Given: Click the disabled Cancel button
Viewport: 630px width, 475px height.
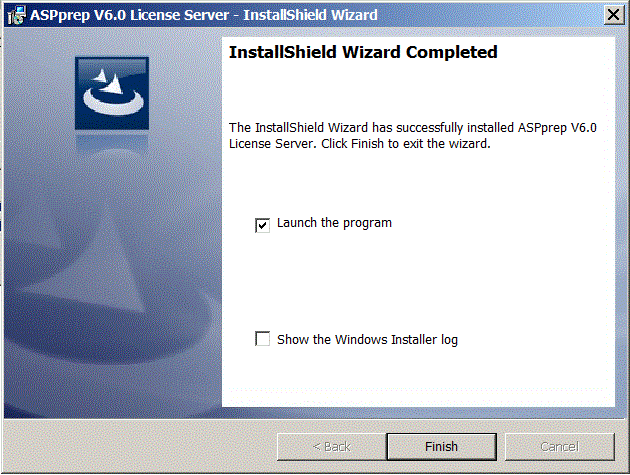Looking at the screenshot, I should click(560, 446).
